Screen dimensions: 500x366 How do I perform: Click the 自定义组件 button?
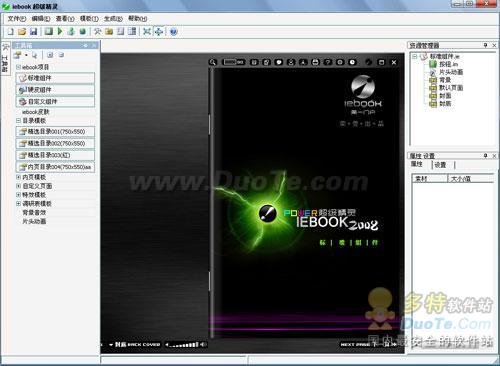click(55, 101)
